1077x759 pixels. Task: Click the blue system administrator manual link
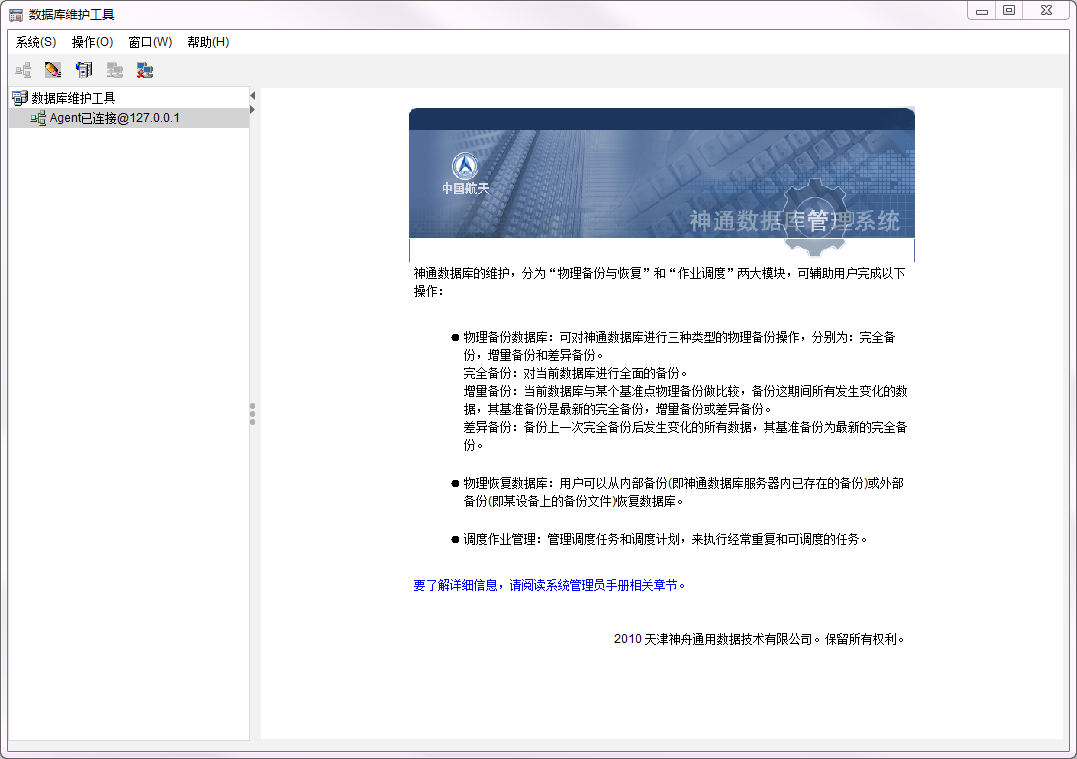[x=550, y=585]
